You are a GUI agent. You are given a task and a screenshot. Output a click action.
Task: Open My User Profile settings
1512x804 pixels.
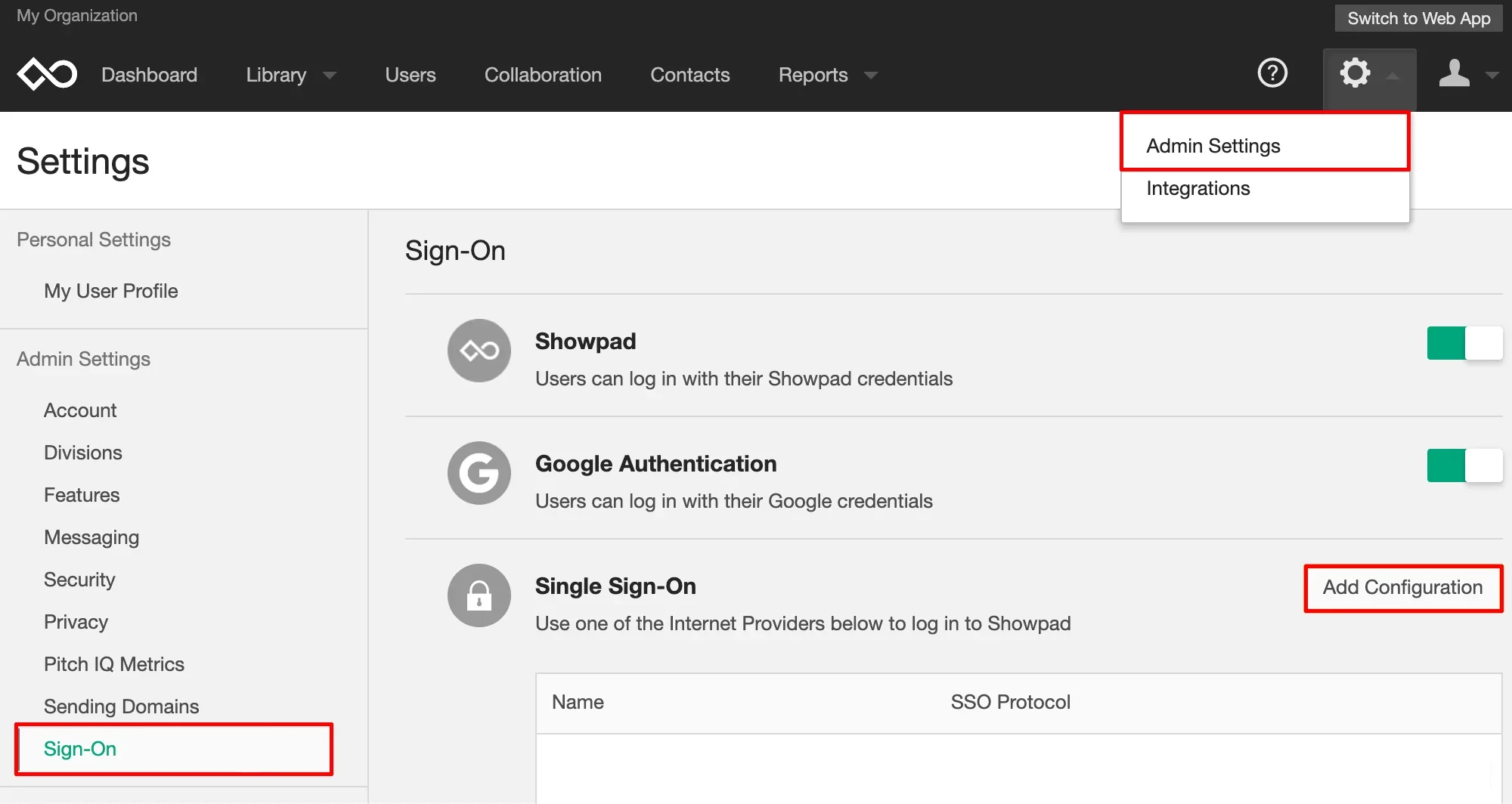[x=110, y=291]
